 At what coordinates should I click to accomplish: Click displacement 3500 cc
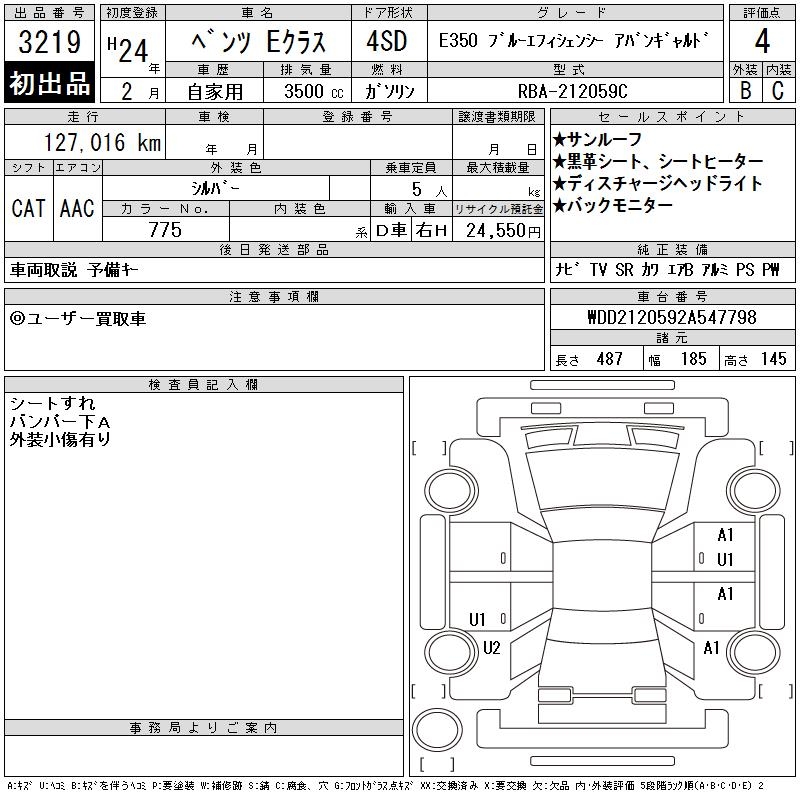click(314, 91)
